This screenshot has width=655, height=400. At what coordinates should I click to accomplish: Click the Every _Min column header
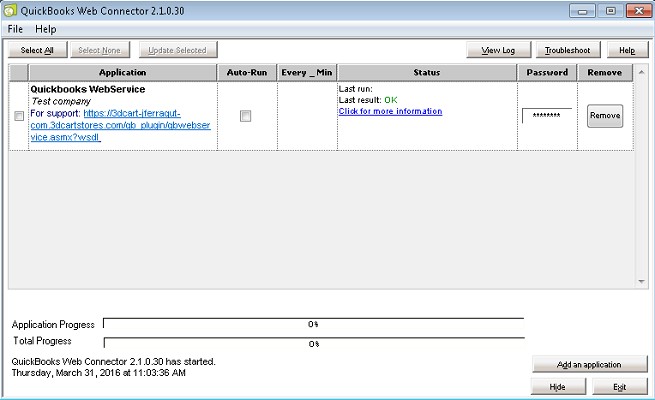[x=307, y=73]
